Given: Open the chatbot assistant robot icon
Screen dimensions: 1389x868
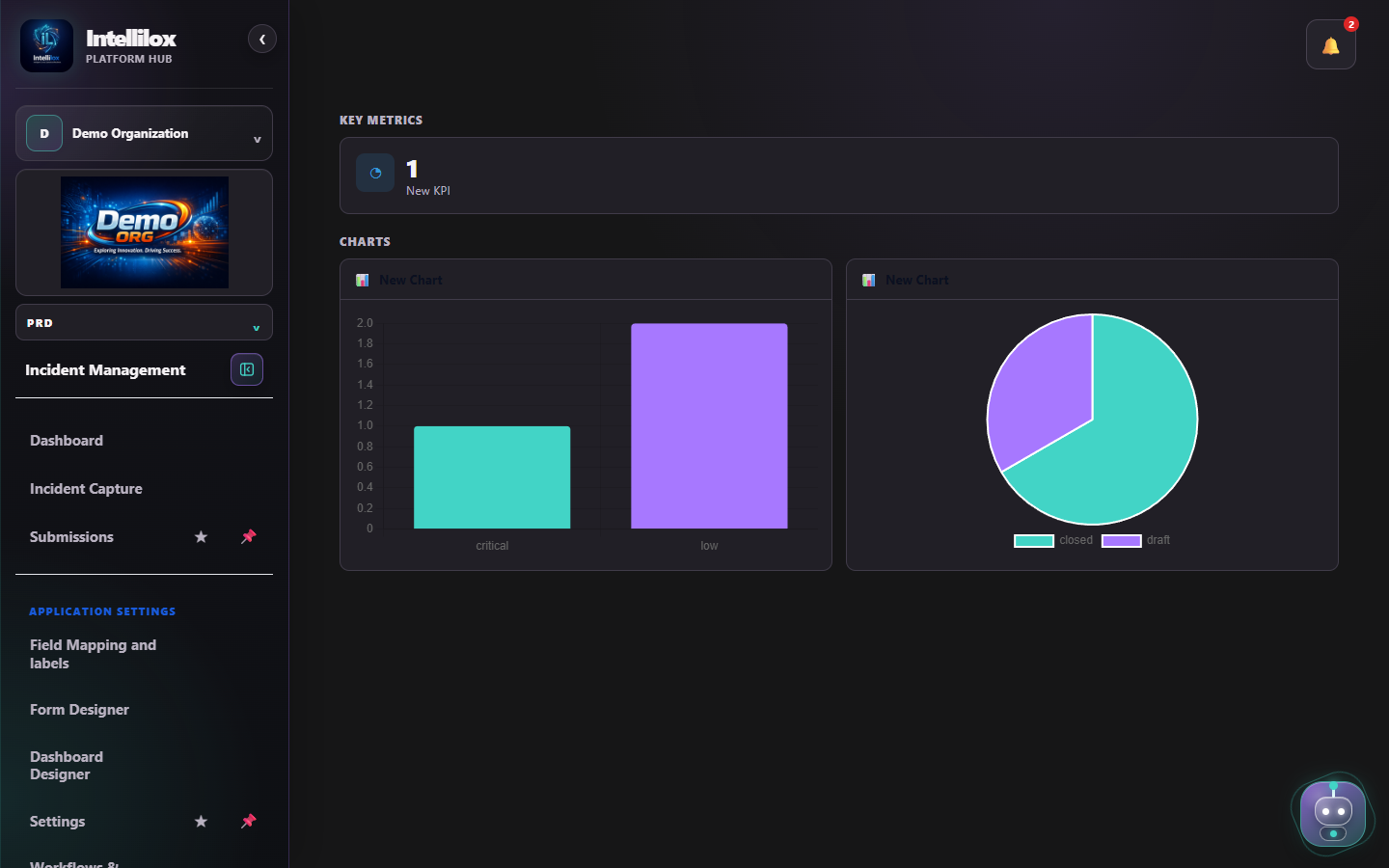Looking at the screenshot, I should click(1333, 814).
